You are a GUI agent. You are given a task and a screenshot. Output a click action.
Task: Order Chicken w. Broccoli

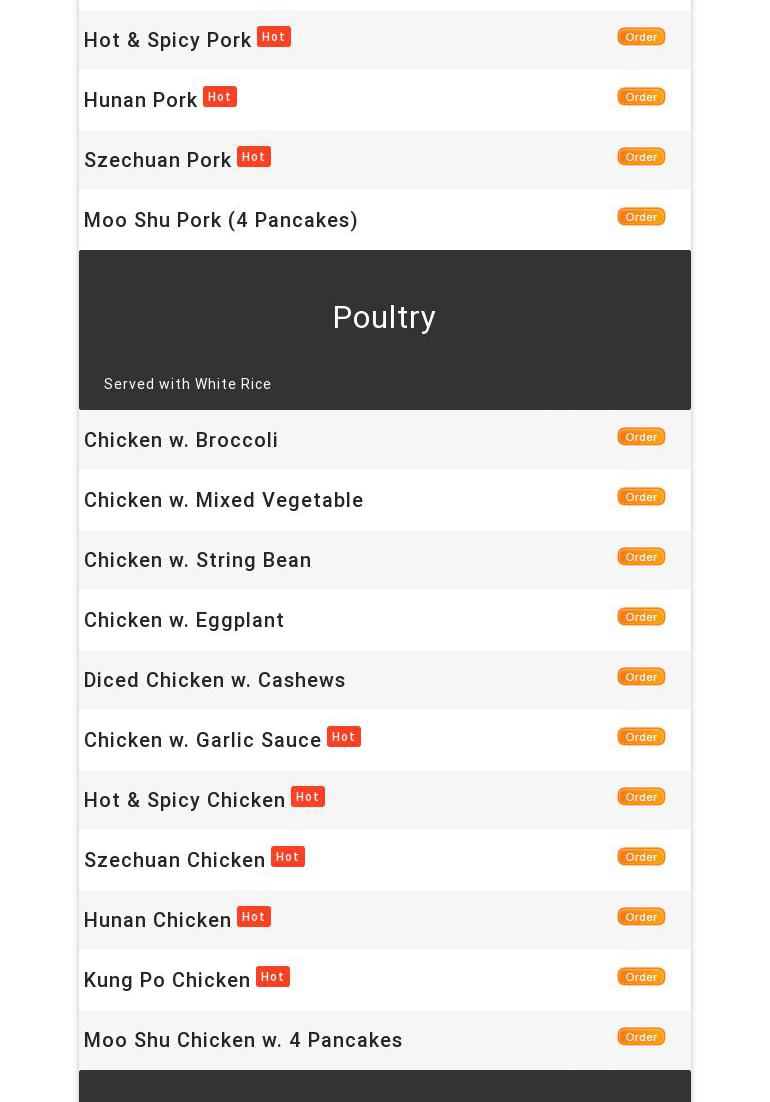(x=641, y=437)
